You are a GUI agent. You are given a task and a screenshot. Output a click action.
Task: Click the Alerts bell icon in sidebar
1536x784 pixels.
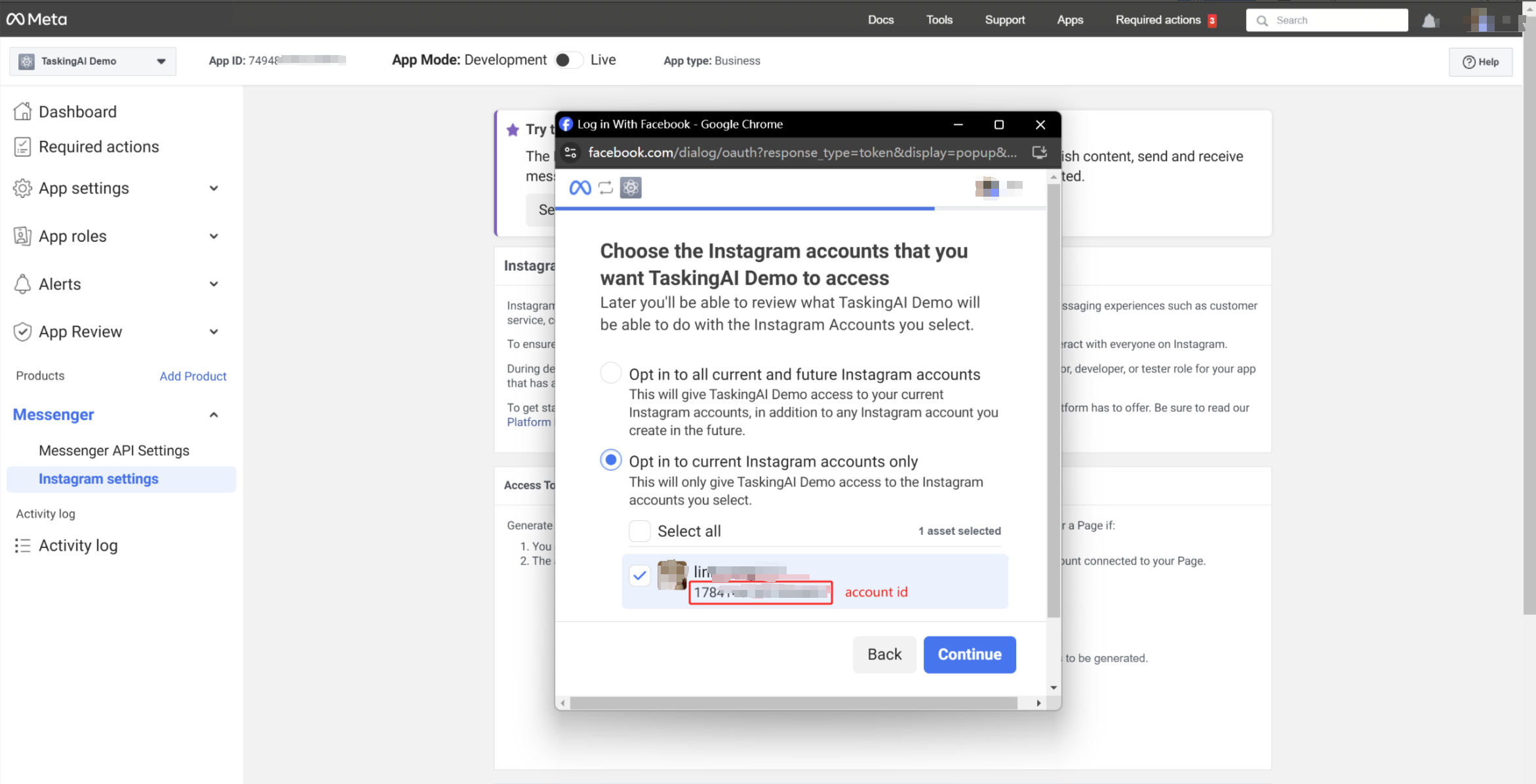coord(22,284)
